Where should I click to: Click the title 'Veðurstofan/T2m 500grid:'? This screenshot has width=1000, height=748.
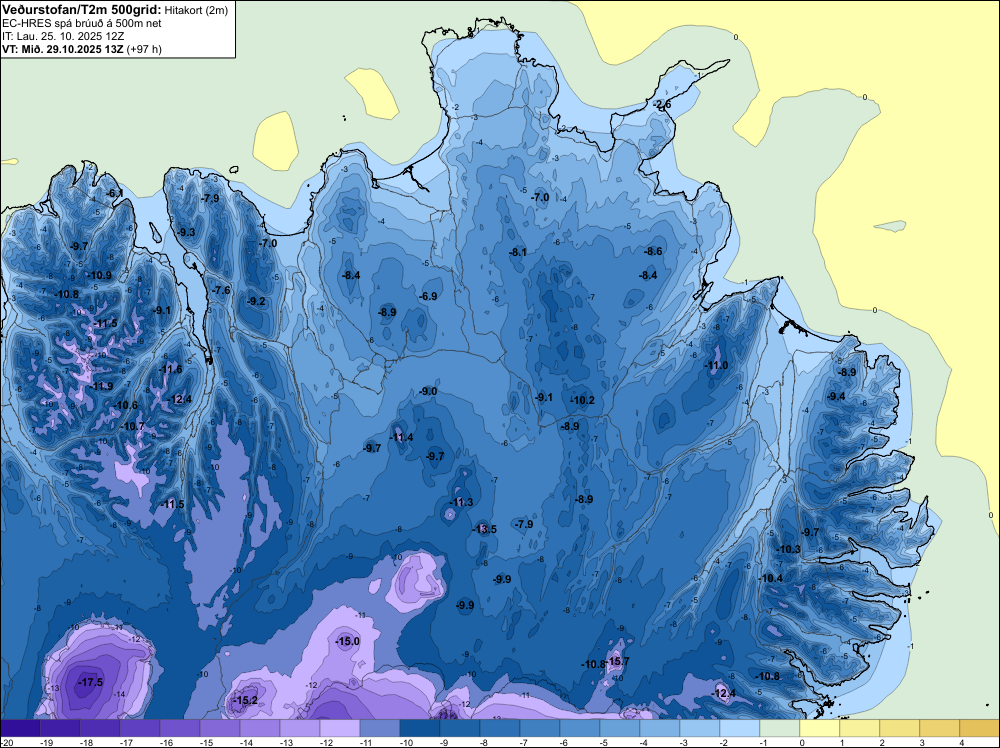[x=82, y=9]
